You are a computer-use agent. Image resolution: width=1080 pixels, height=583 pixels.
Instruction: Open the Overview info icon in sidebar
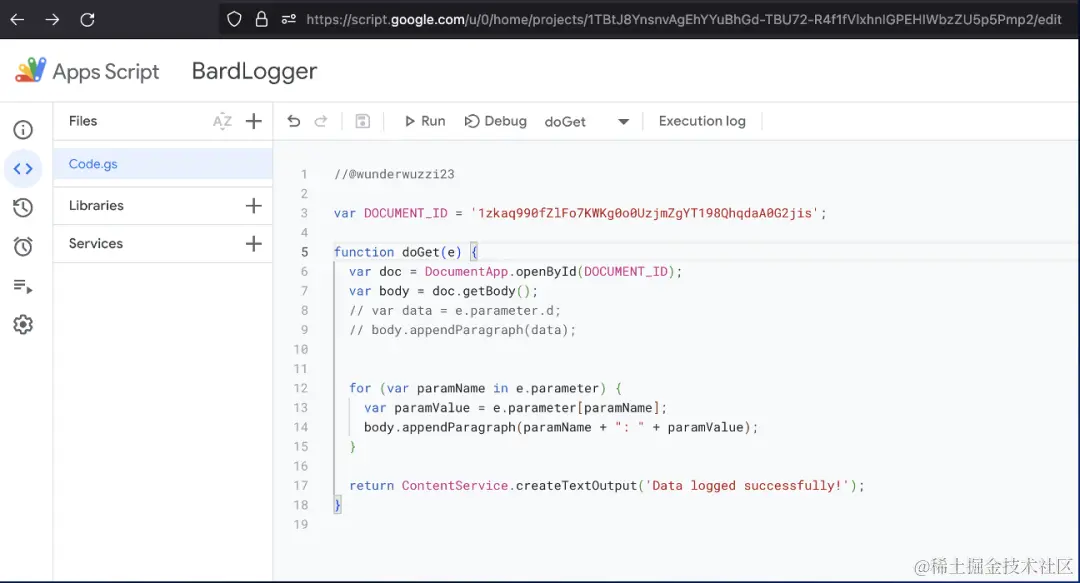[23, 130]
